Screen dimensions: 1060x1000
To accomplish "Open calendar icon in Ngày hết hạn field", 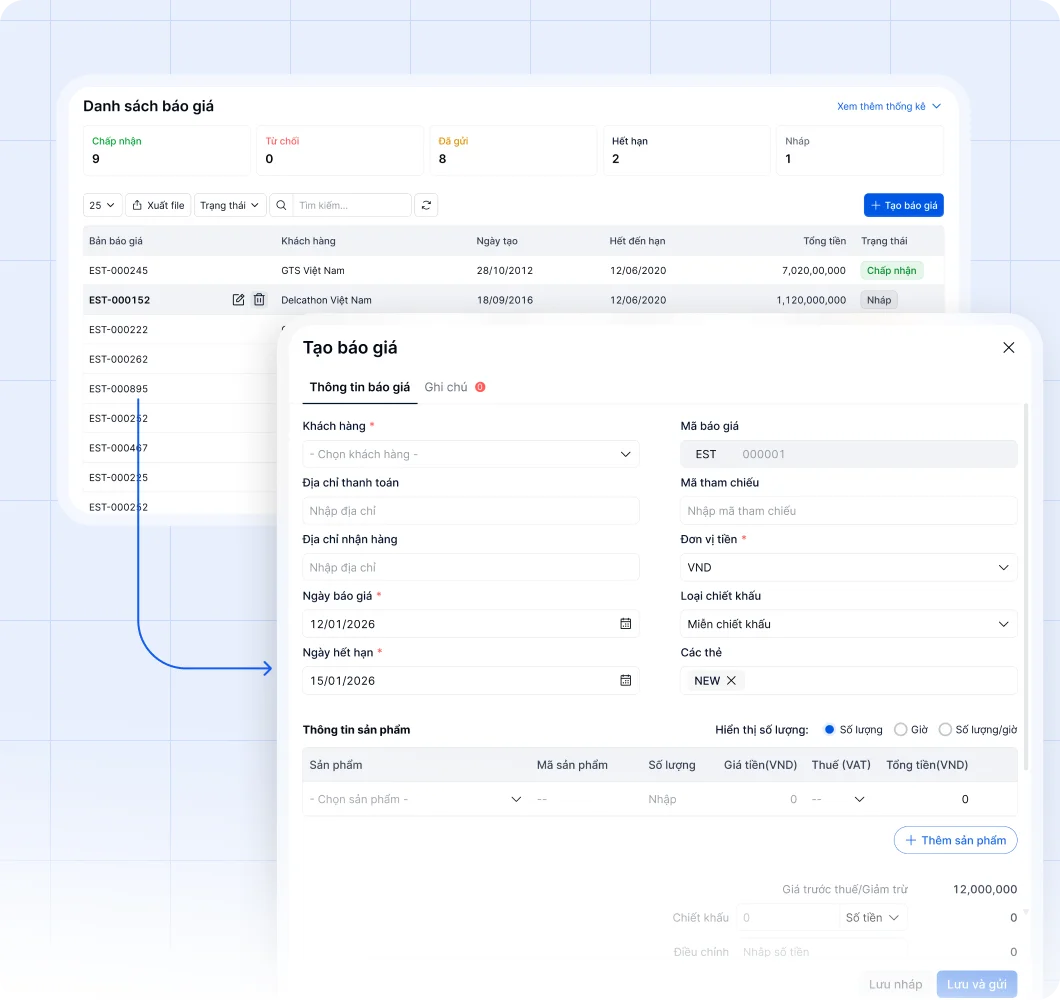I will tap(625, 680).
